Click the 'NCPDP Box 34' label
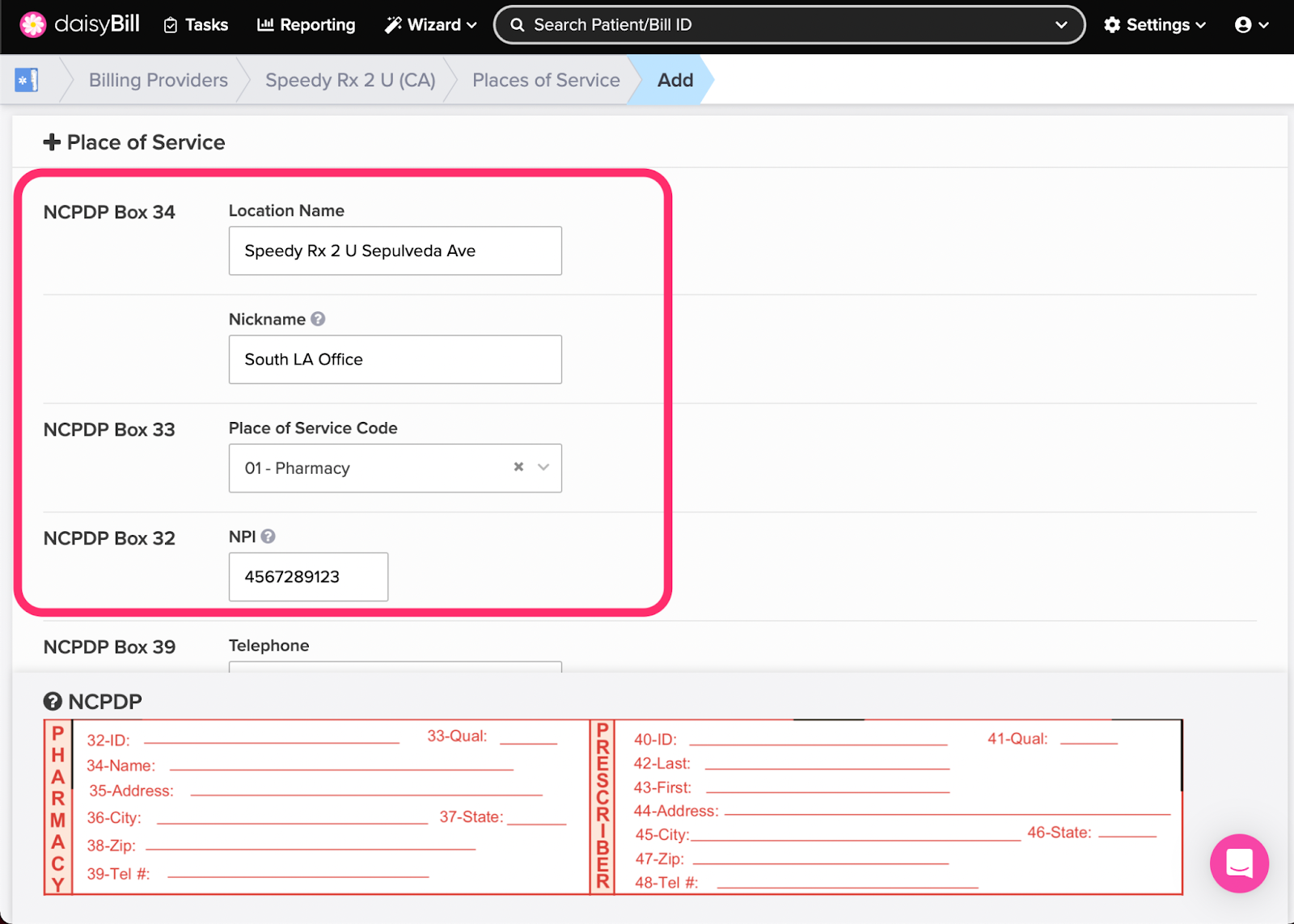This screenshot has height=924, width=1294. click(109, 213)
